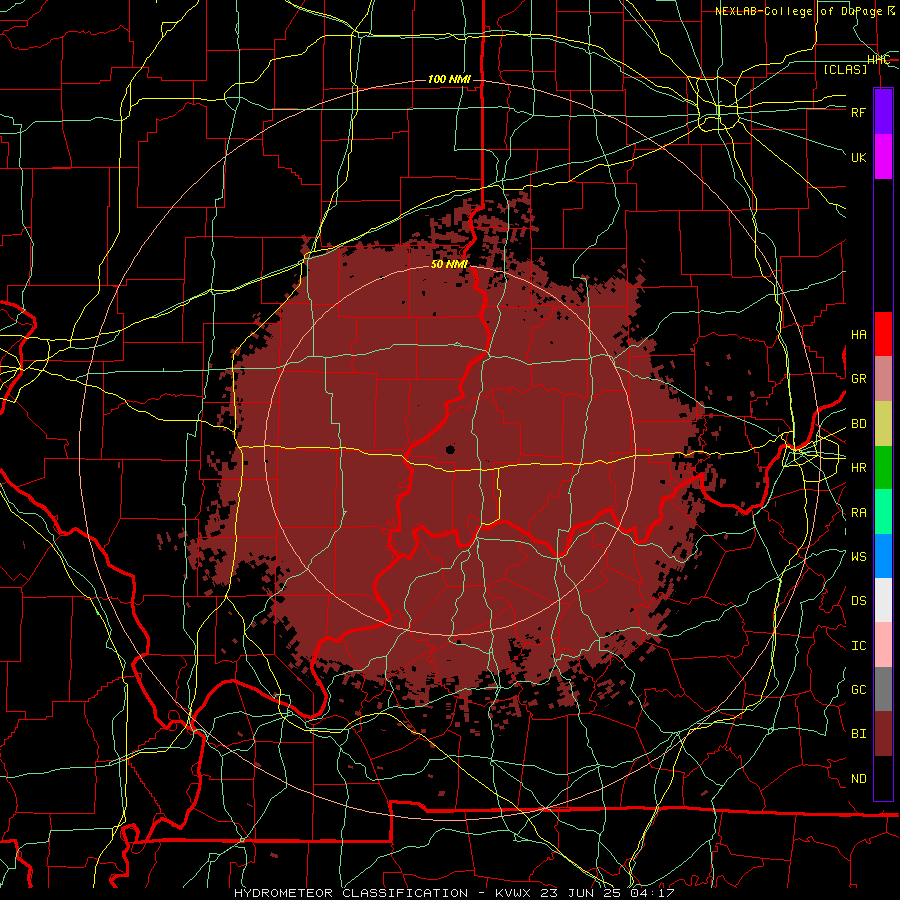Click the BI brown legend swatch
This screenshot has width=900, height=900.
click(x=883, y=734)
